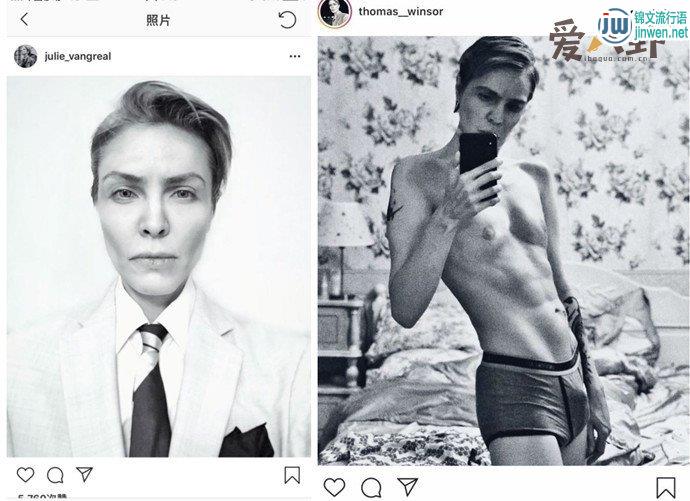The width and height of the screenshot is (690, 501).
Task: View the like count under julie_vangreal's post
Action: 43,497
